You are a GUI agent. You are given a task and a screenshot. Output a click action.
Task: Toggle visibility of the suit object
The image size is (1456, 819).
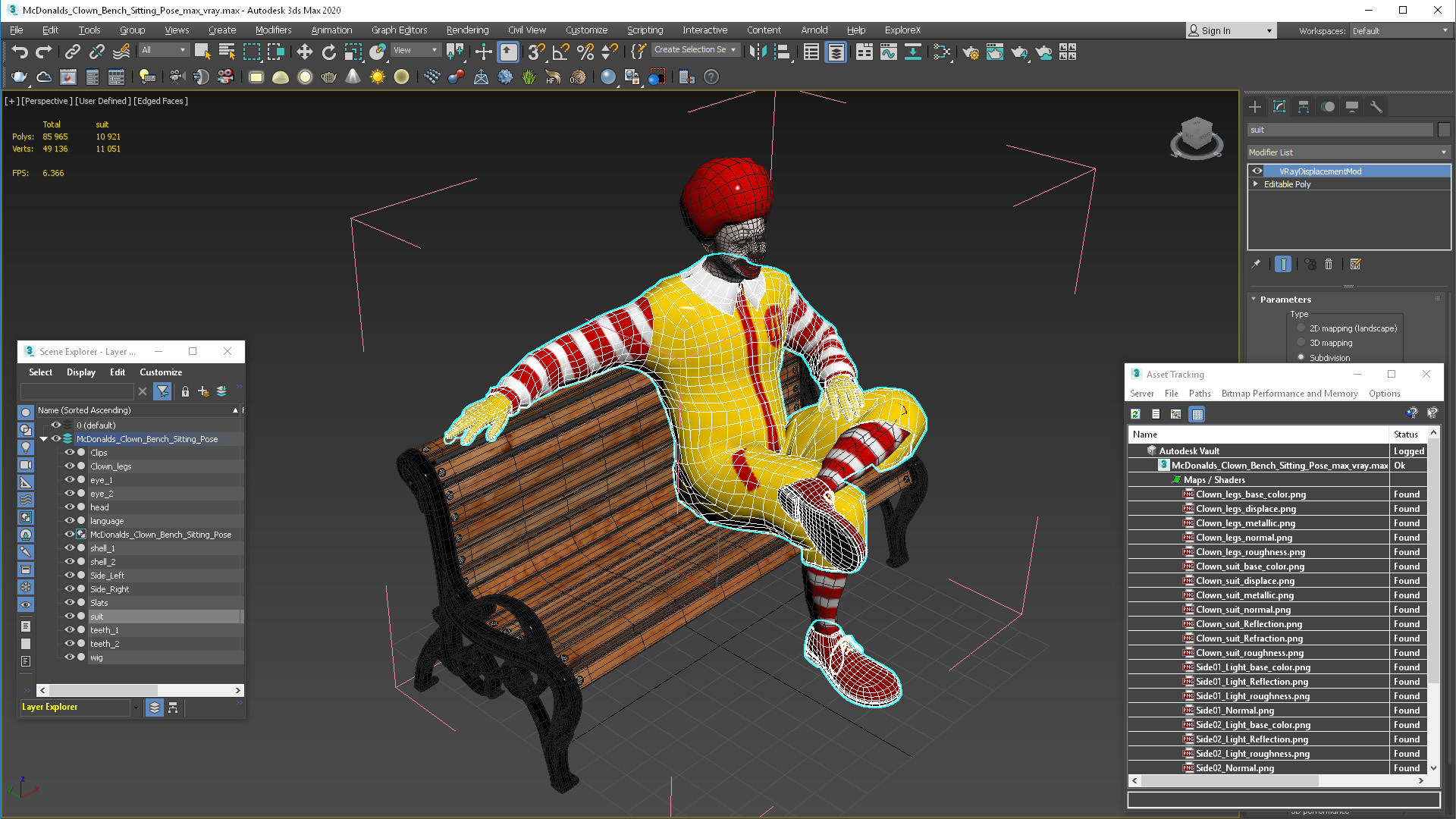[69, 617]
